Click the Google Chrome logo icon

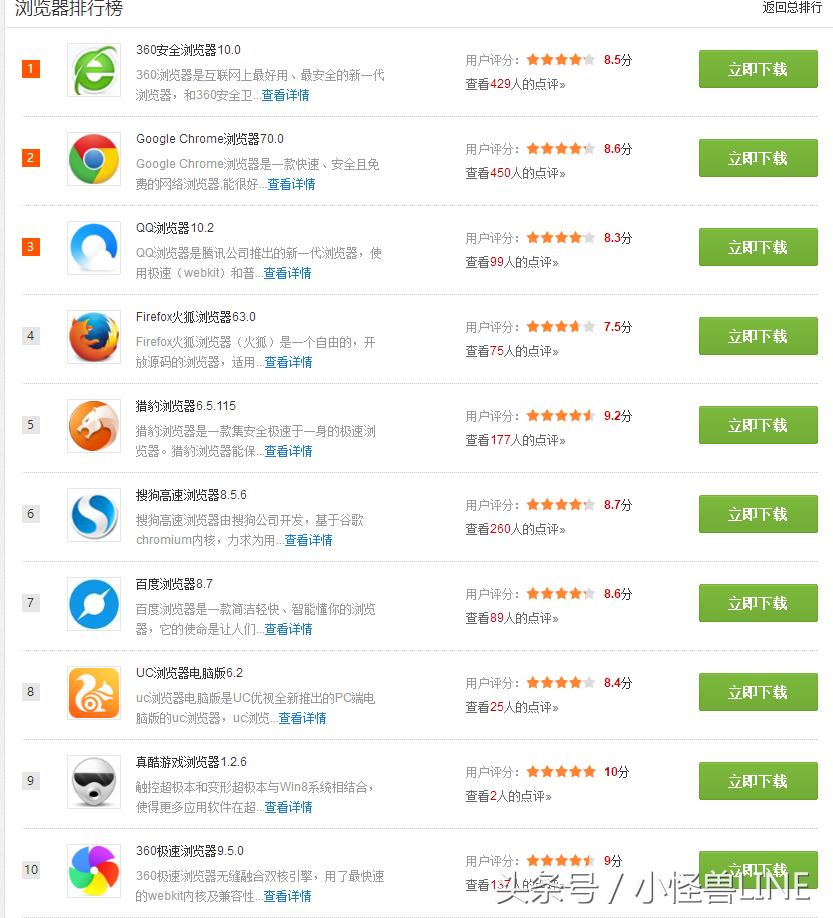coord(94,159)
